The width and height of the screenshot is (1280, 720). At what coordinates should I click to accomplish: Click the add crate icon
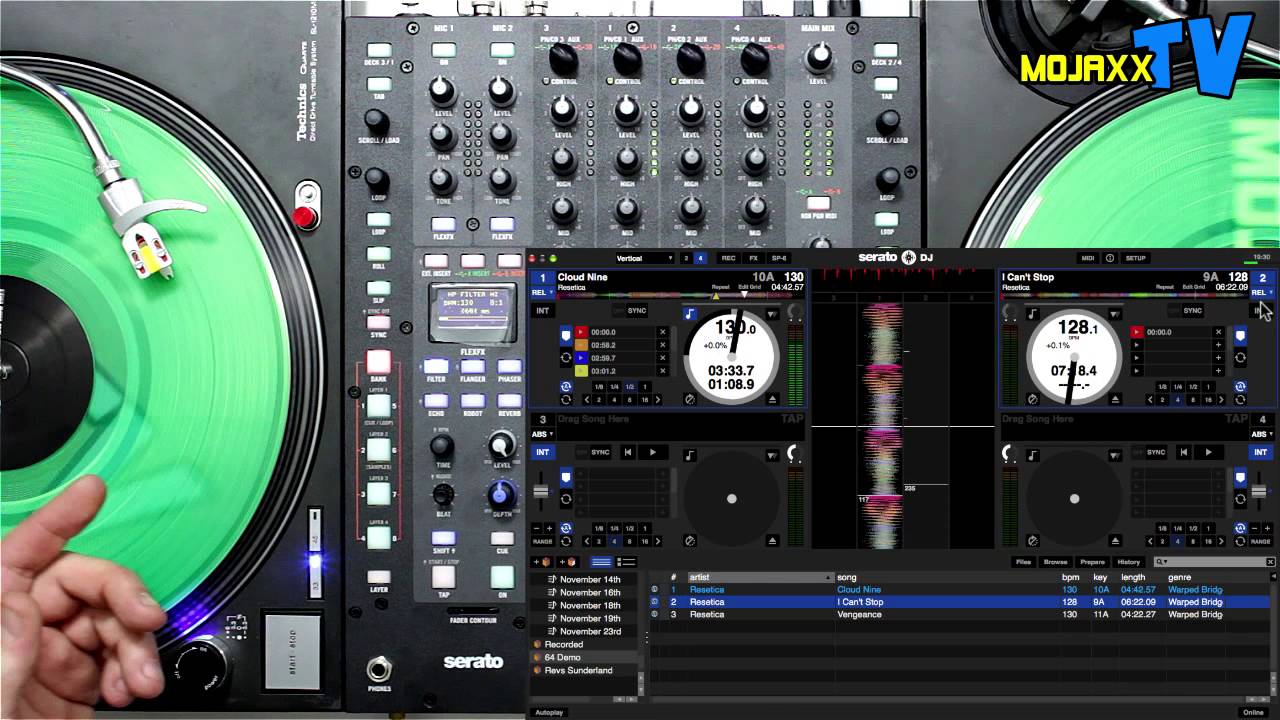[x=542, y=562]
